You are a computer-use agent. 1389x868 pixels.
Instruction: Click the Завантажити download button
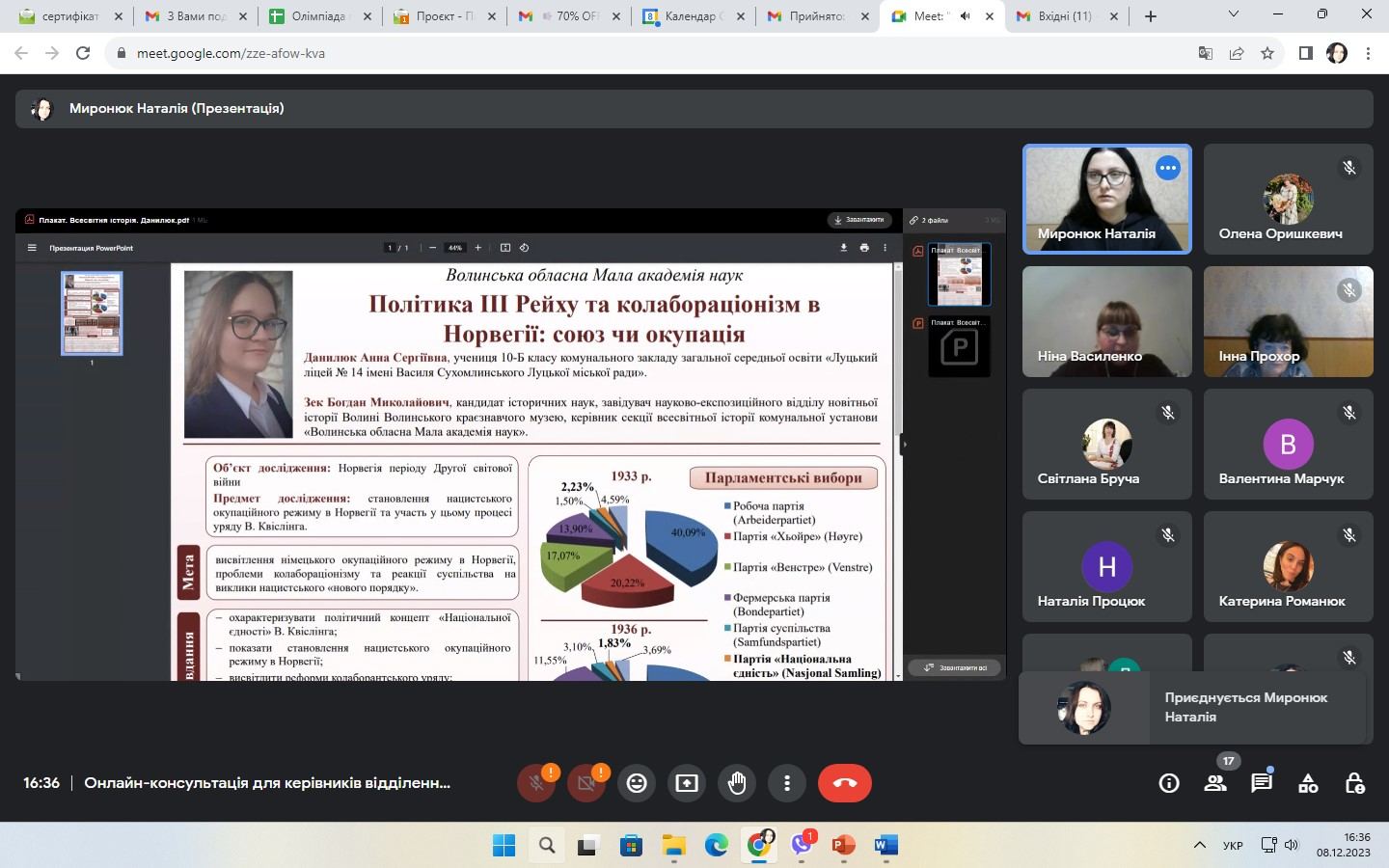tap(858, 220)
